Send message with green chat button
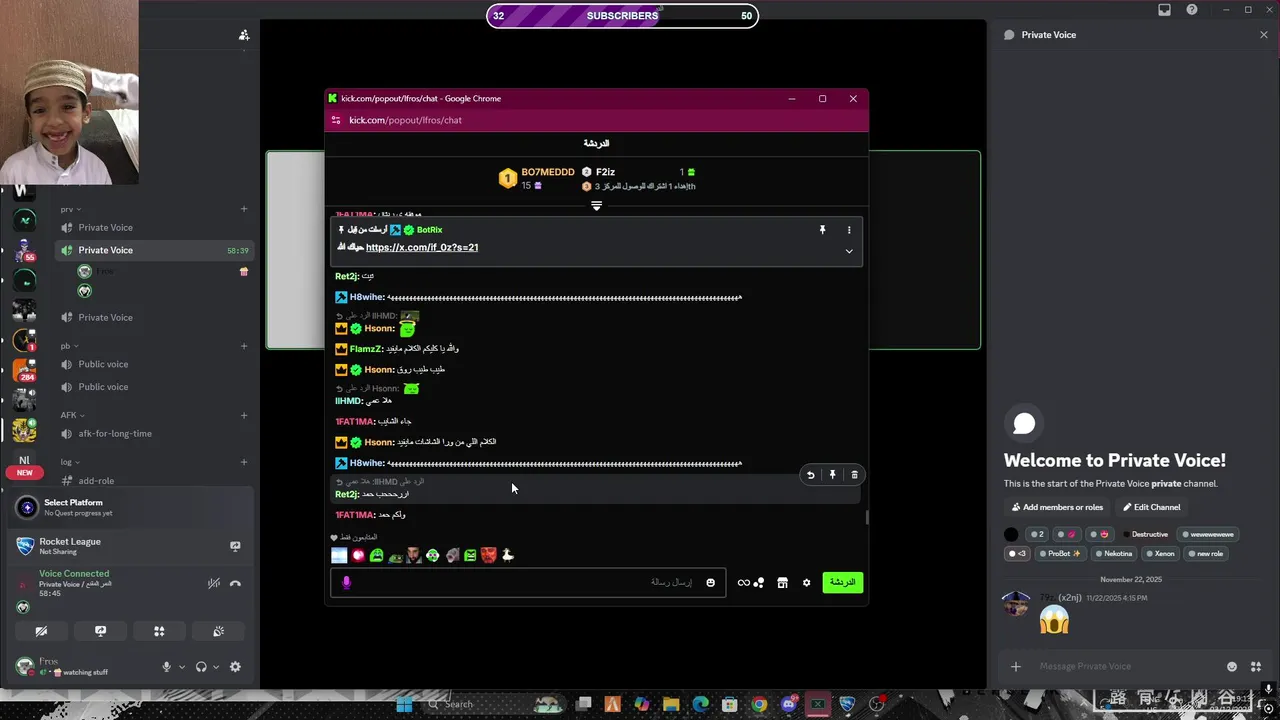This screenshot has height=720, width=1280. (x=842, y=582)
